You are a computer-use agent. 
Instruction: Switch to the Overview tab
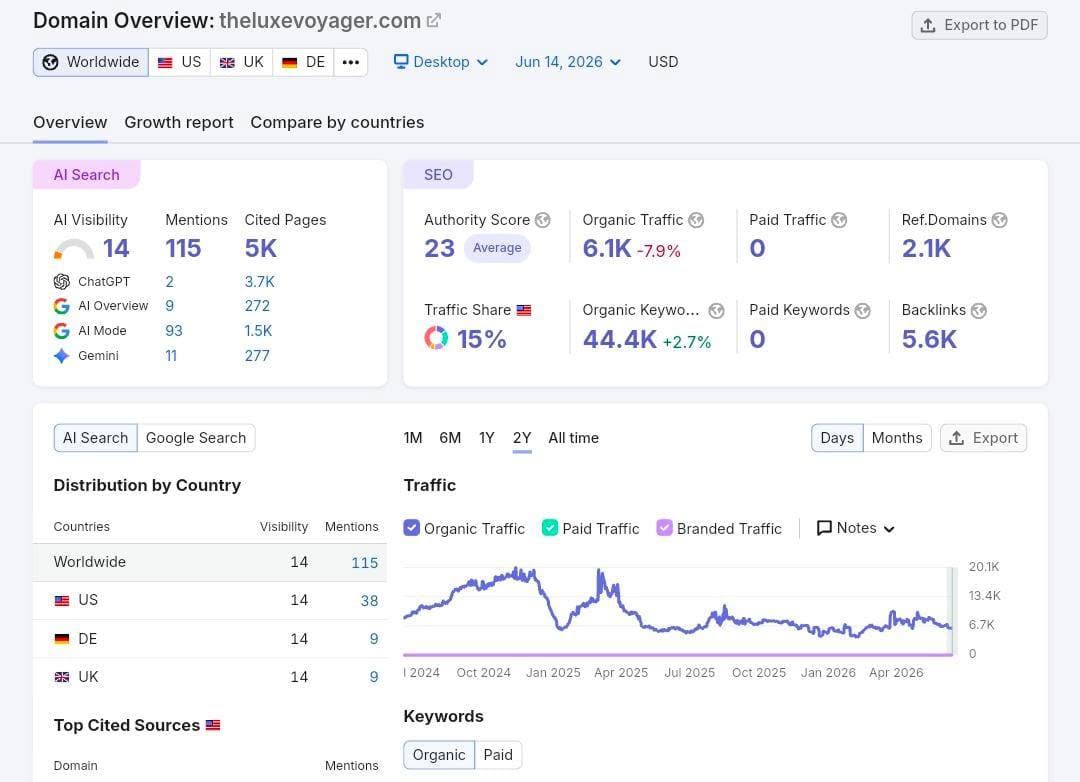pyautogui.click(x=70, y=123)
